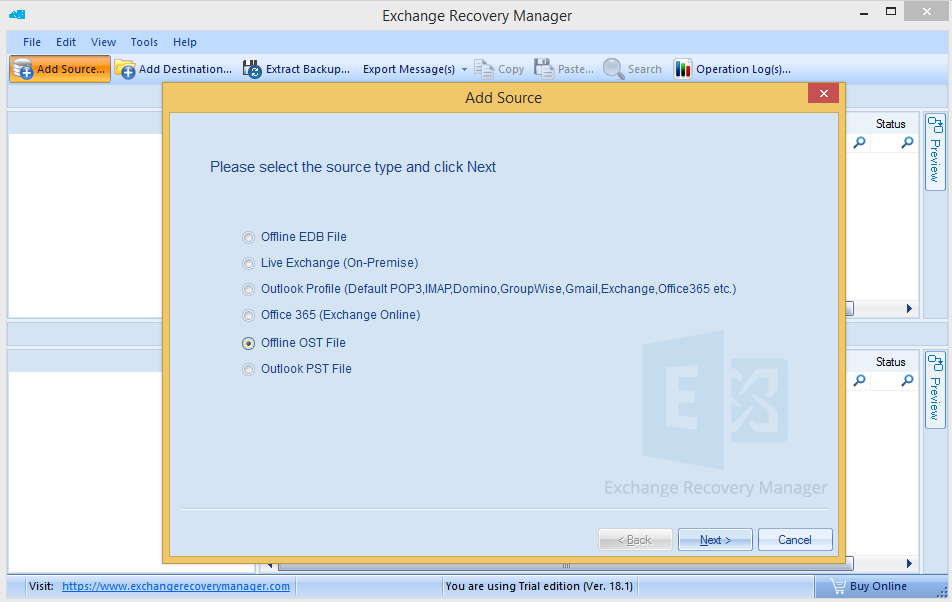This screenshot has width=952, height=602.
Task: Select Outlook Profile source option
Action: pos(489,289)
